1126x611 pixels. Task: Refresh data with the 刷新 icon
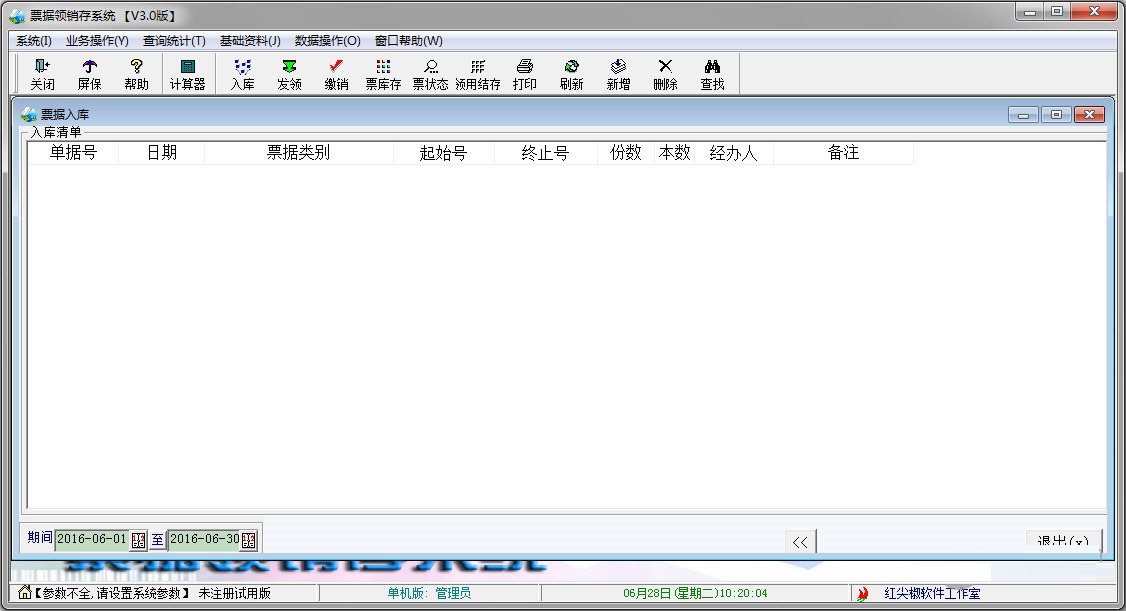[571, 73]
